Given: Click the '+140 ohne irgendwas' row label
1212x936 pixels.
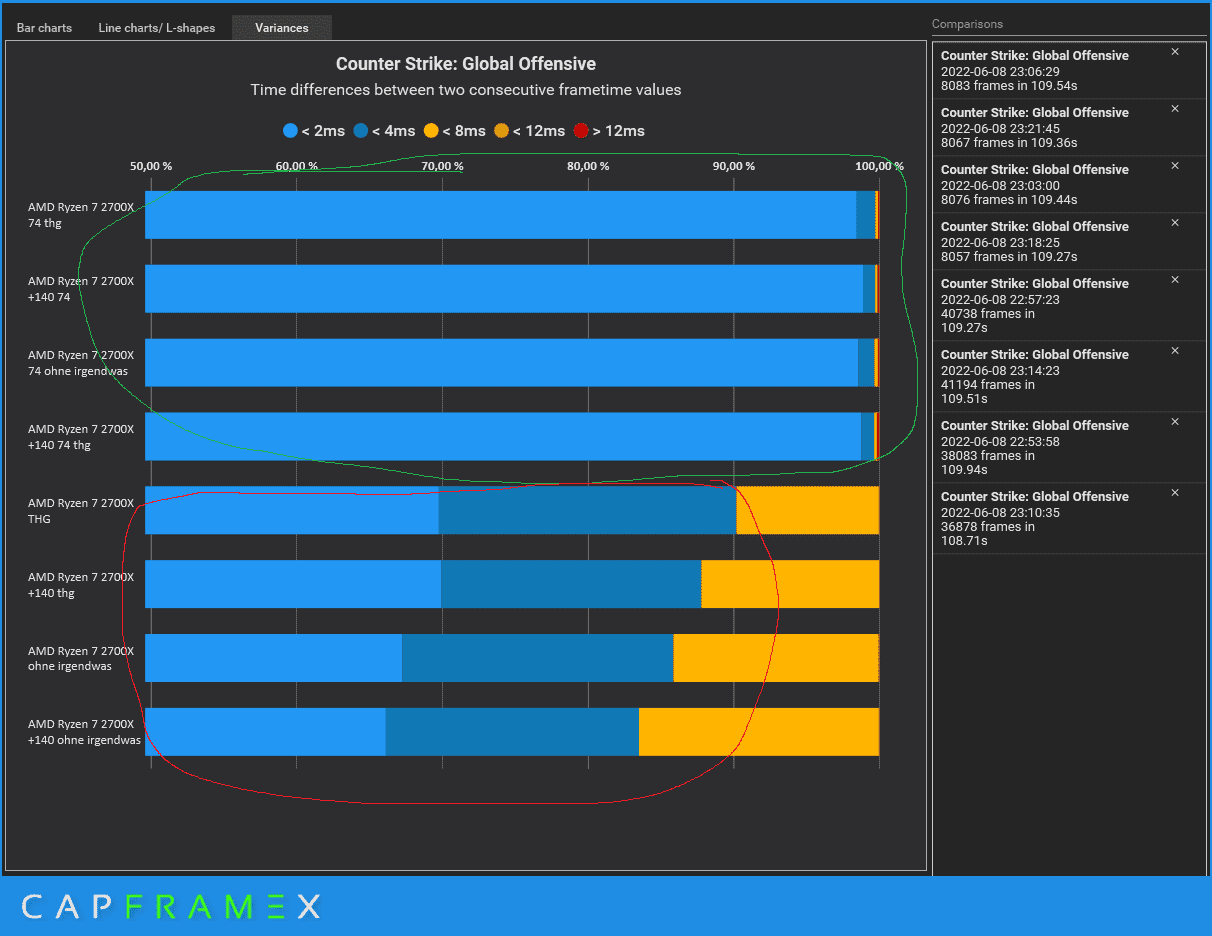Looking at the screenshot, I should tap(84, 732).
